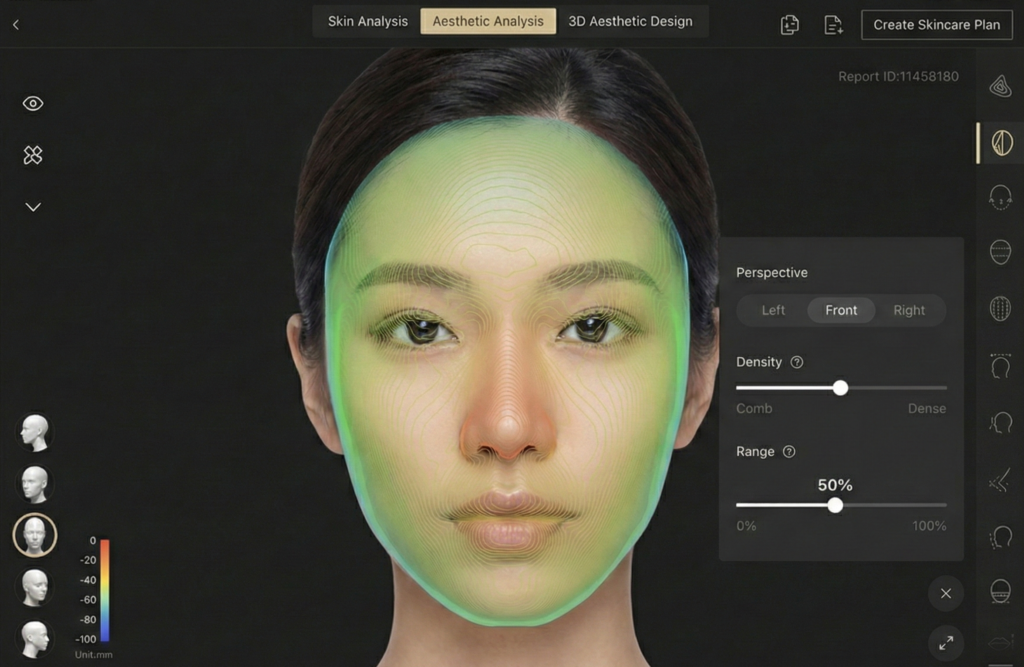Toggle the eye visibility icon
The width and height of the screenshot is (1024, 667).
(x=33, y=104)
